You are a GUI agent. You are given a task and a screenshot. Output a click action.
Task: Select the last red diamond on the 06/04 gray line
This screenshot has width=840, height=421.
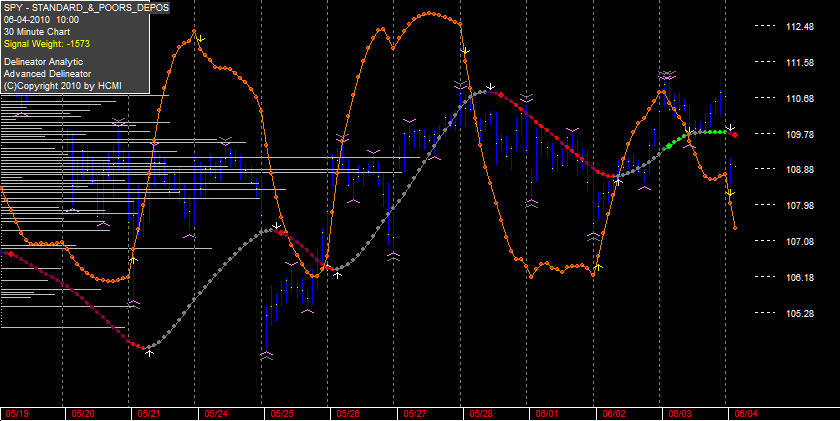[x=735, y=135]
